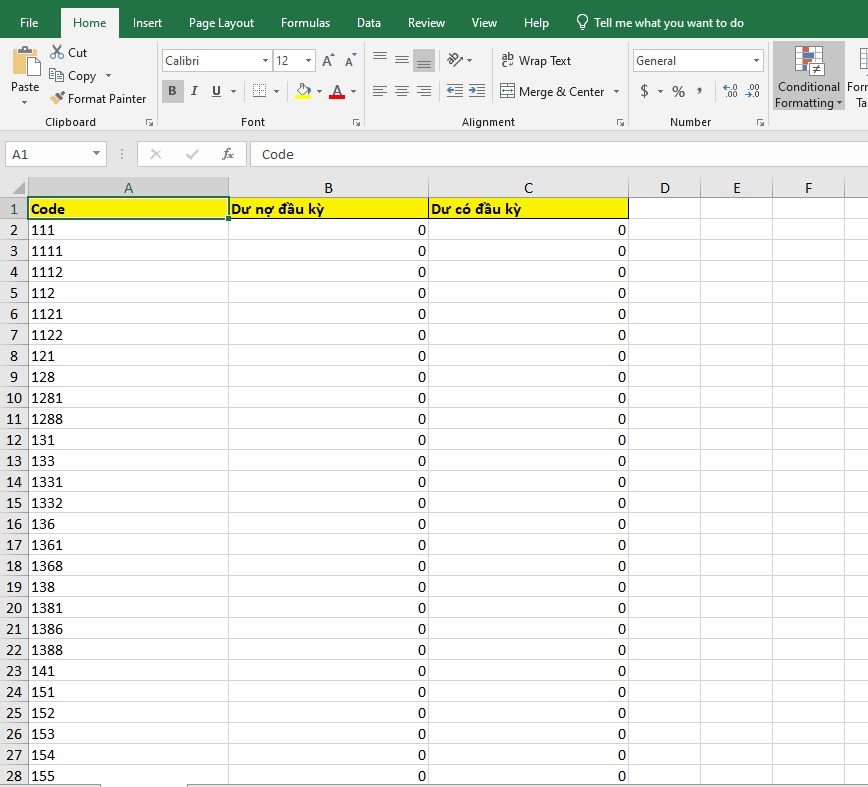Apply percent style format
Screen dimensions: 868x787
pyautogui.click(x=679, y=91)
